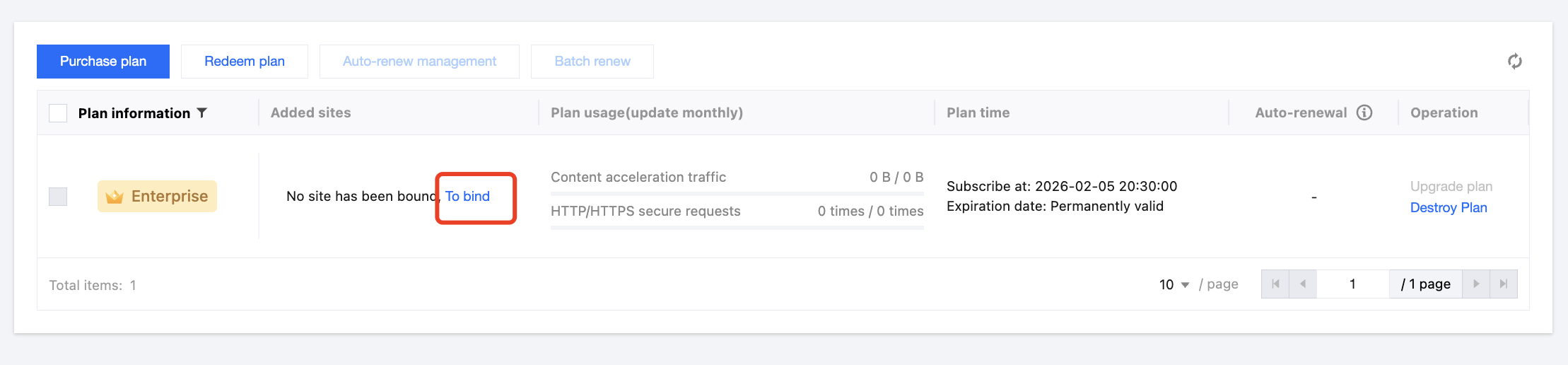
Task: Click the Auto-renewal info icon
Action: pyautogui.click(x=1364, y=112)
